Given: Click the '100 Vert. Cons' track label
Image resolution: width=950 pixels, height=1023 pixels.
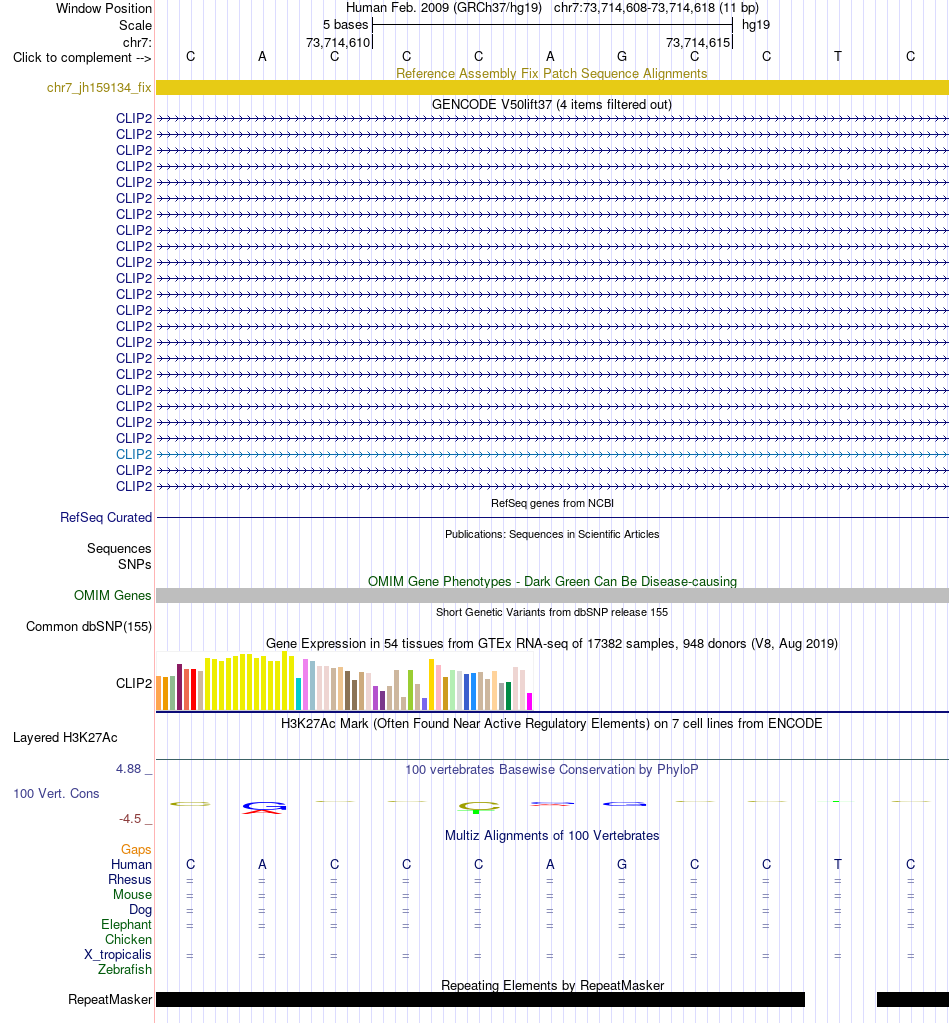Looking at the screenshot, I should 56,793.
